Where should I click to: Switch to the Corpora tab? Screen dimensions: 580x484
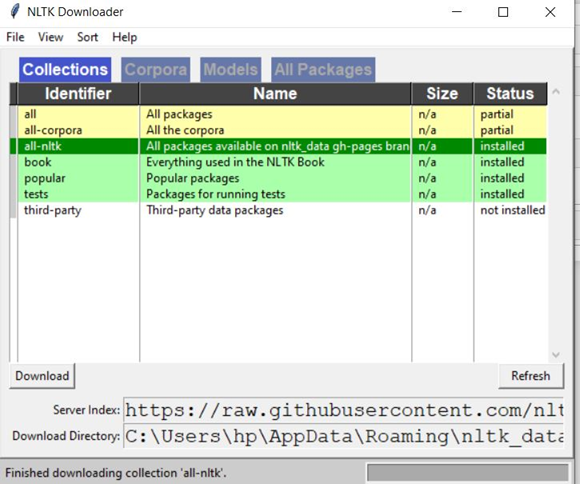coord(156,70)
